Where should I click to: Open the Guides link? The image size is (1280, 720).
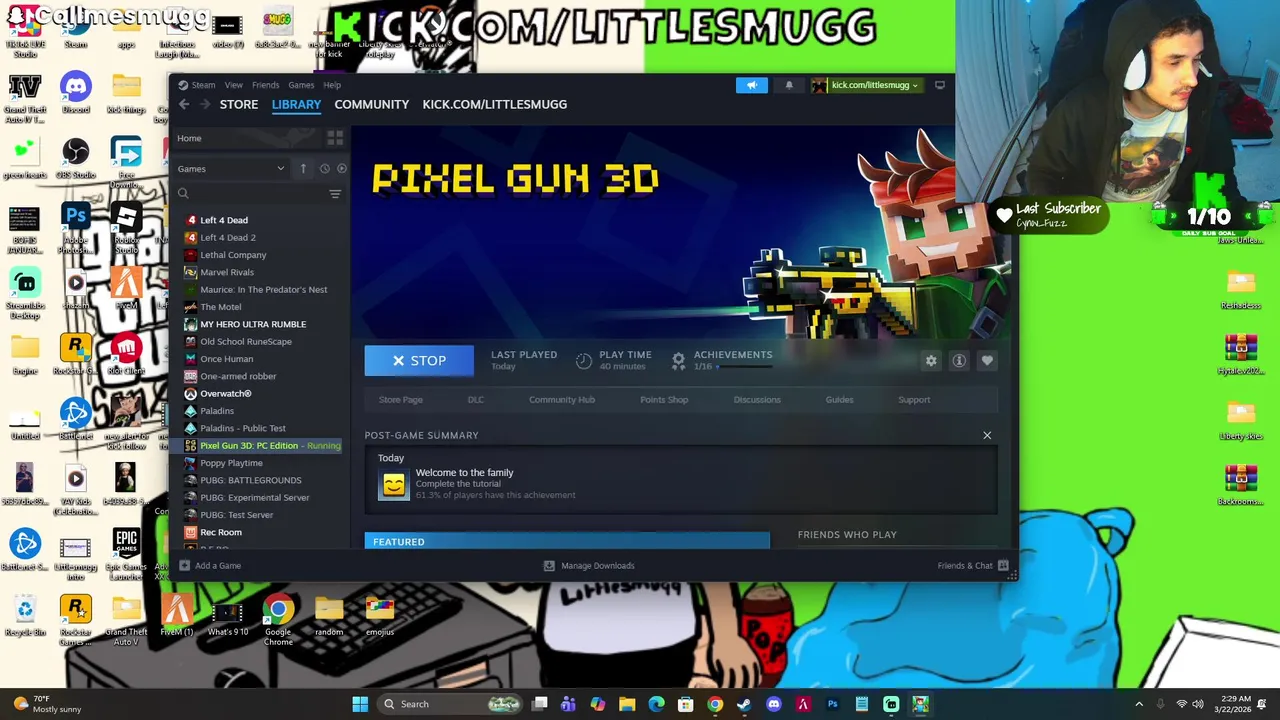(x=839, y=400)
